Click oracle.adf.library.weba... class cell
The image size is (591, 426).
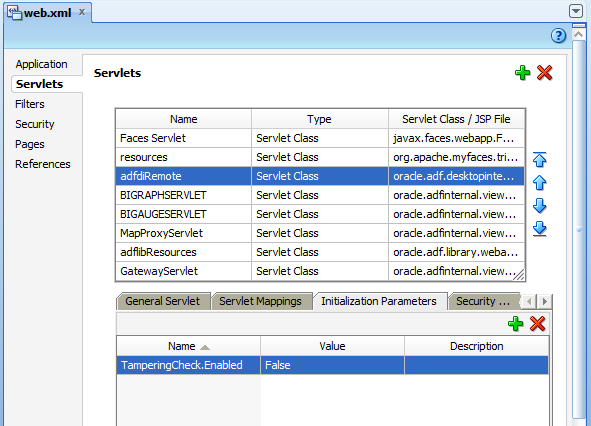coord(456,252)
